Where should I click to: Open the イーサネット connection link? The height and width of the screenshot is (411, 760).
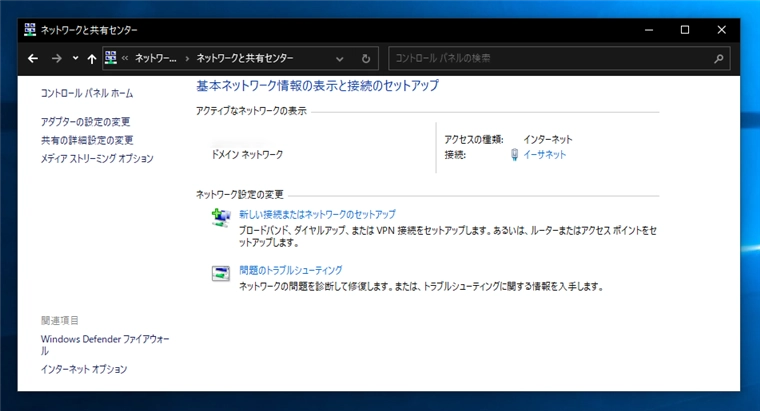pos(544,155)
